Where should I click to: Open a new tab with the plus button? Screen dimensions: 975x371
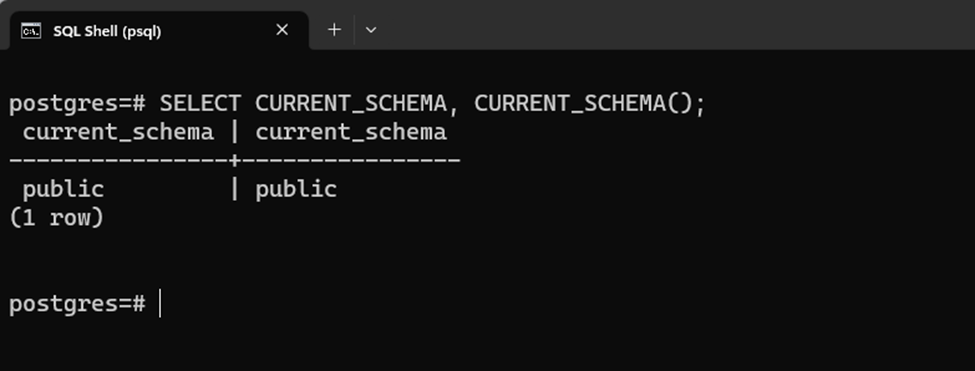pos(334,30)
